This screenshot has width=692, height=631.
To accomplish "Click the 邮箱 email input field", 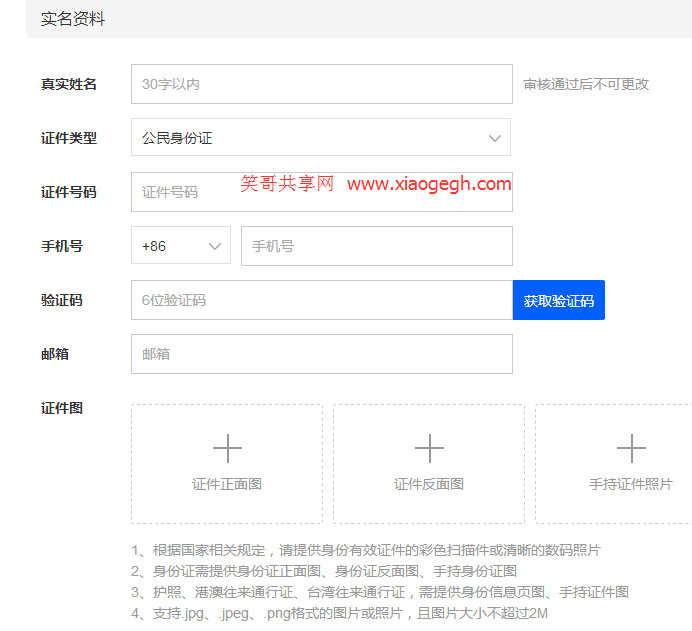I will tap(322, 354).
